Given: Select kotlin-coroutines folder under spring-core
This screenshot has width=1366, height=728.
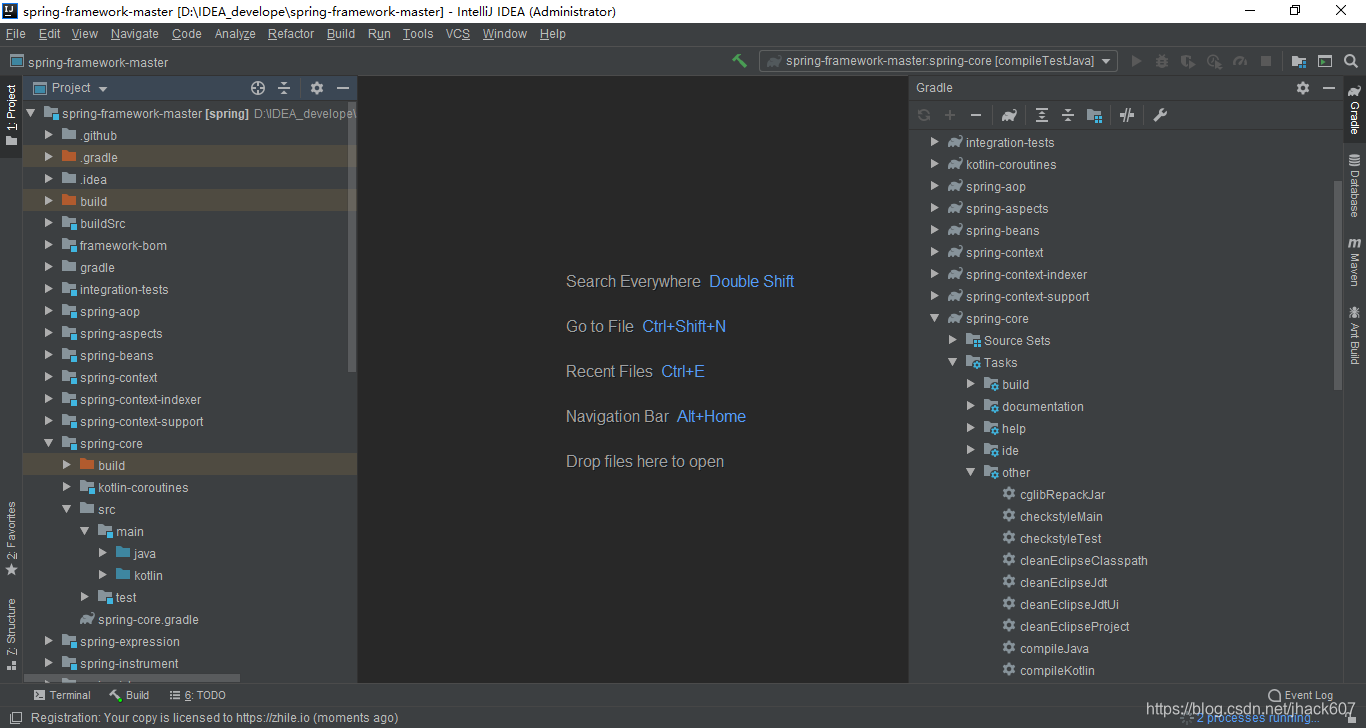Looking at the screenshot, I should tap(143, 487).
